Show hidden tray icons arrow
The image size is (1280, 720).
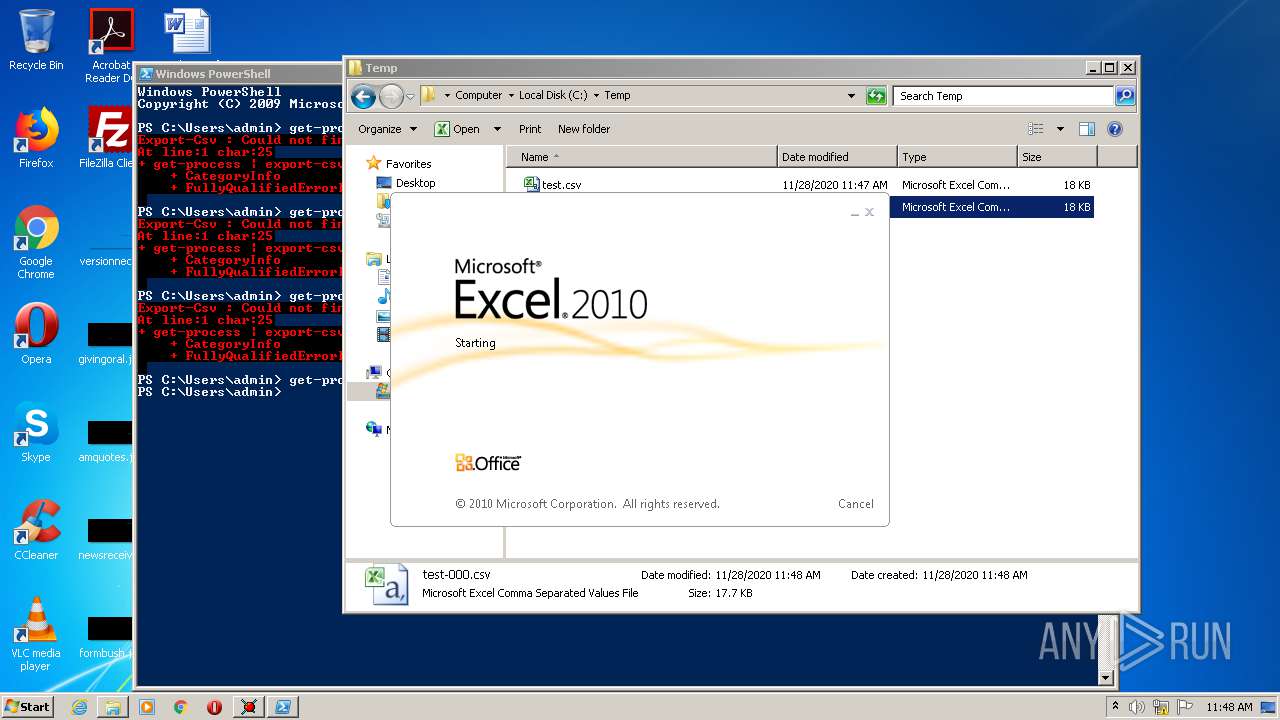click(1115, 707)
